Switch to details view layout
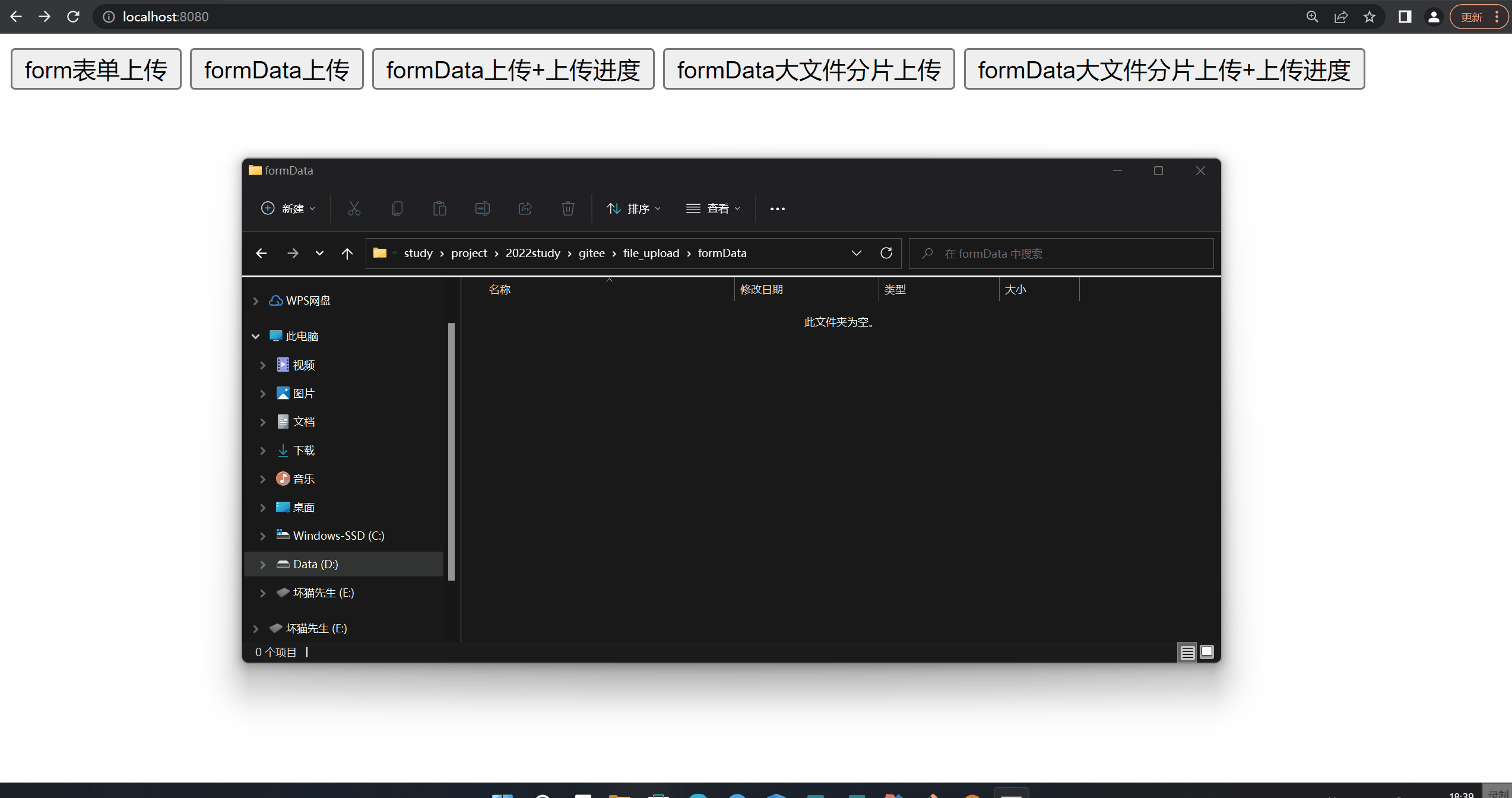1512x798 pixels. (1187, 653)
